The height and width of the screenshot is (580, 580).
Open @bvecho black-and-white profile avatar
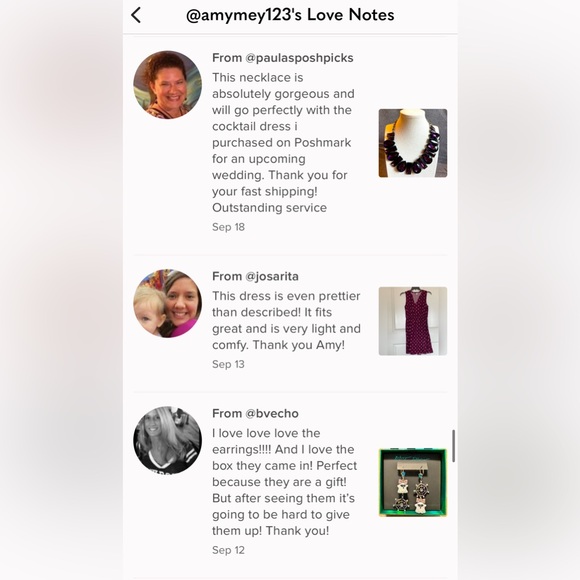[x=168, y=441]
